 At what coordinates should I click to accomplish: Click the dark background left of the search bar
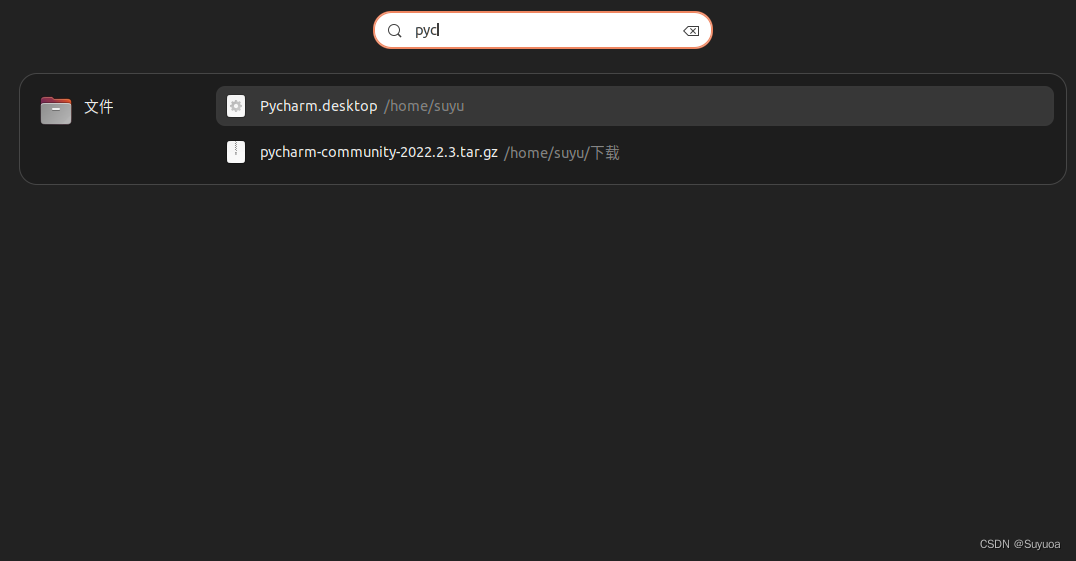coord(185,31)
